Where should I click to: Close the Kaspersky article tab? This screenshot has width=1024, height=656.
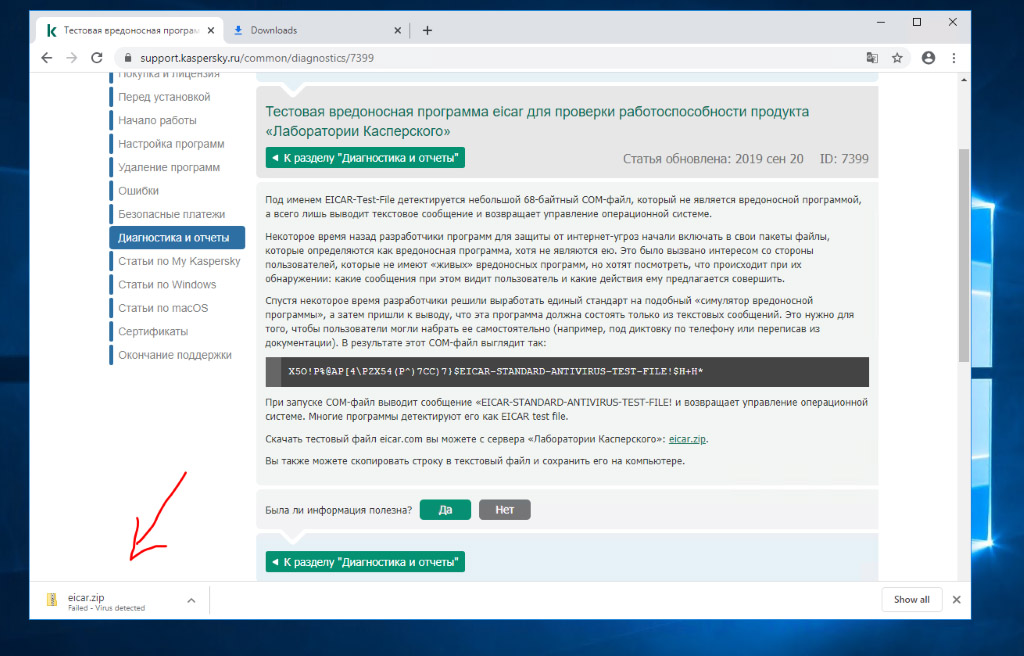[210, 30]
